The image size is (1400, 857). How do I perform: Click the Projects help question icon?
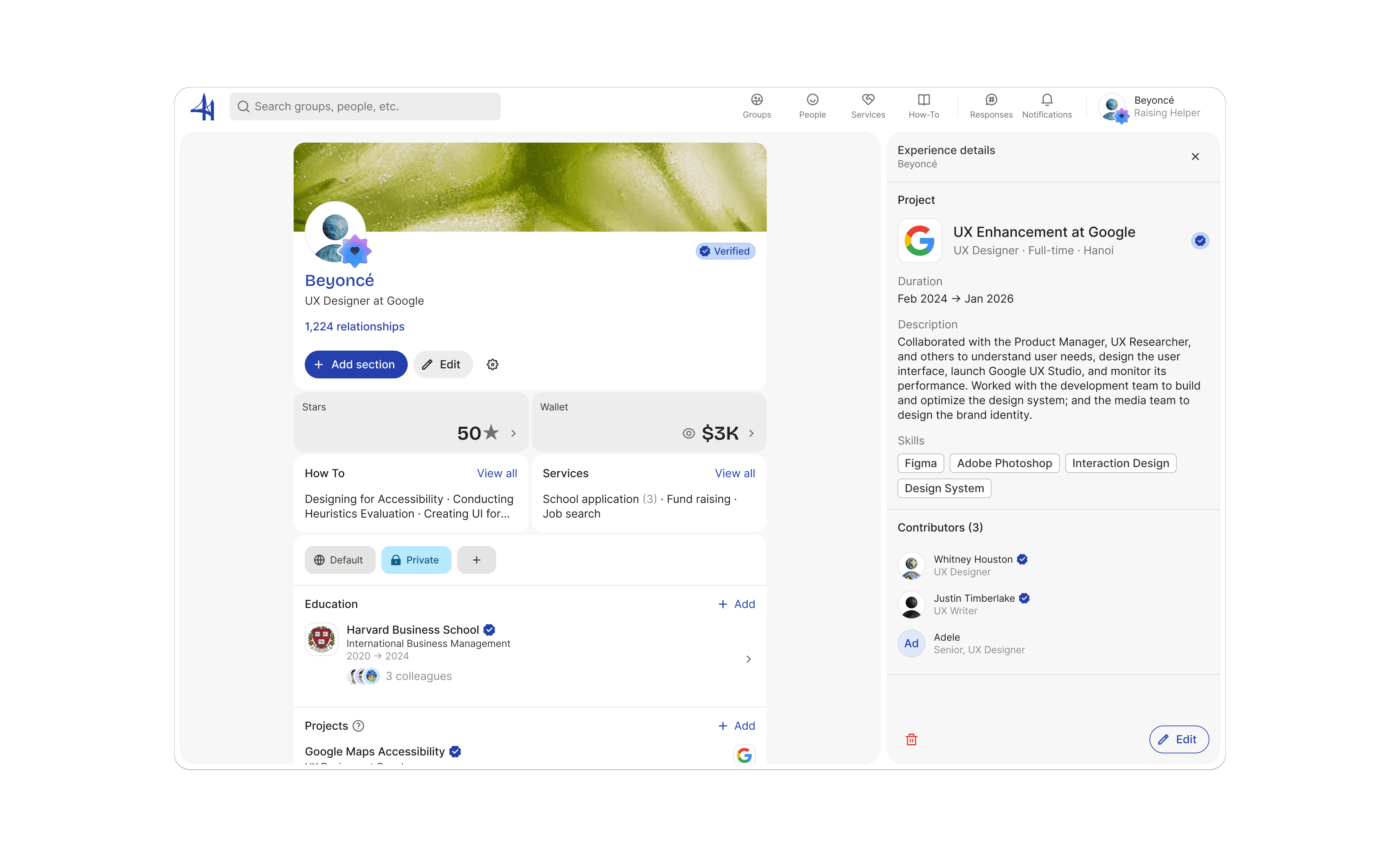pyautogui.click(x=358, y=726)
